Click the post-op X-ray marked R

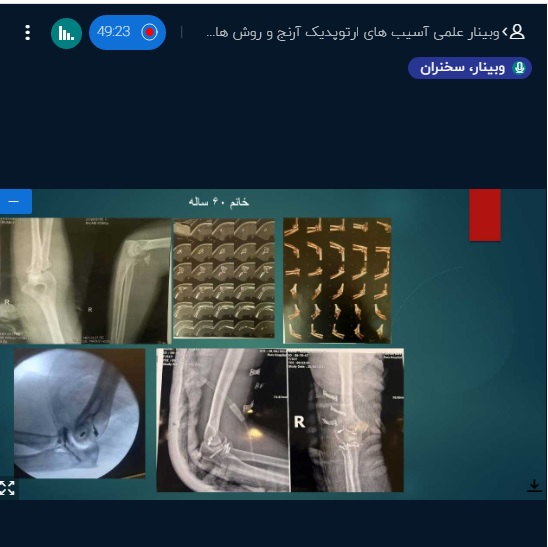click(347, 420)
